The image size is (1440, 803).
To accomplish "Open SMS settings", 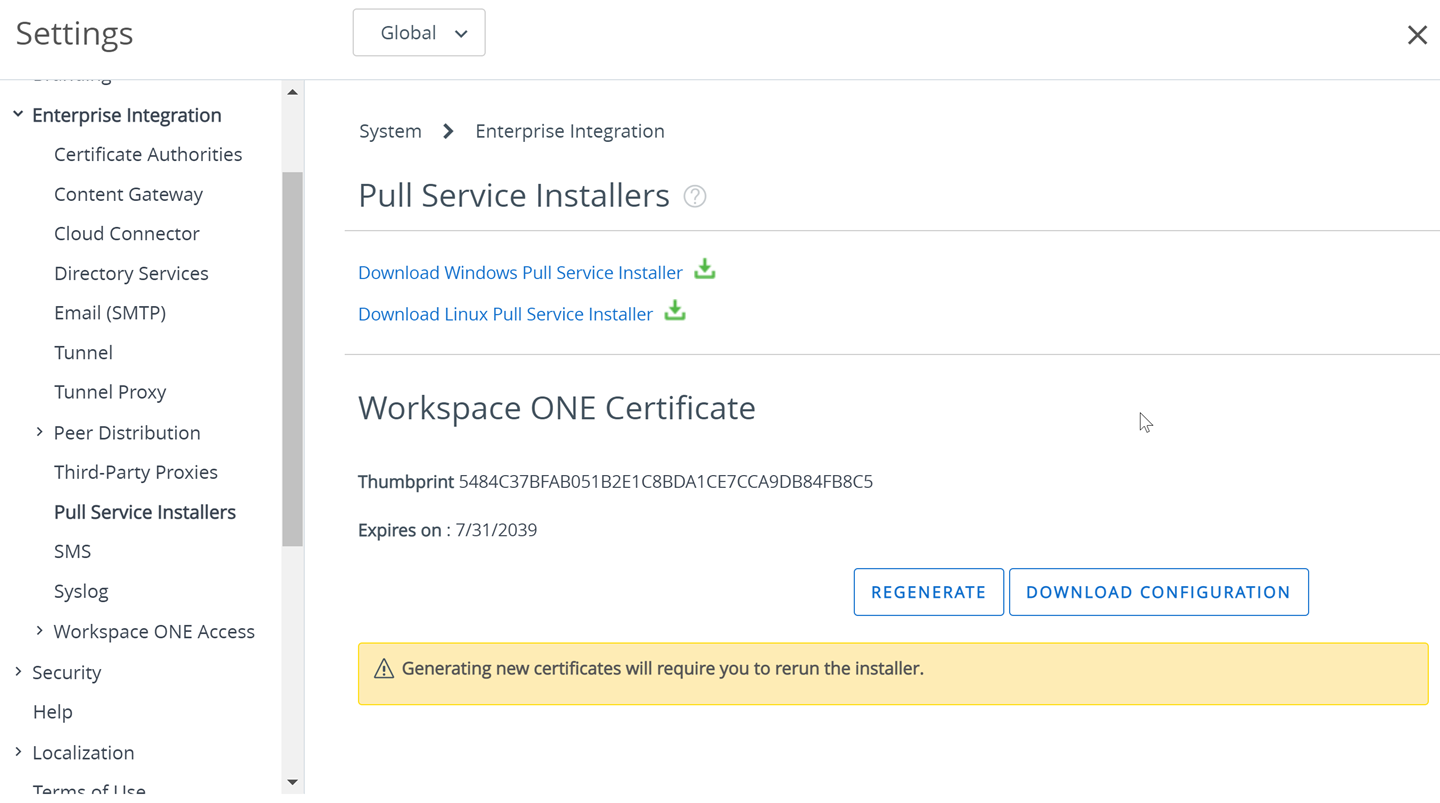I will 72,551.
